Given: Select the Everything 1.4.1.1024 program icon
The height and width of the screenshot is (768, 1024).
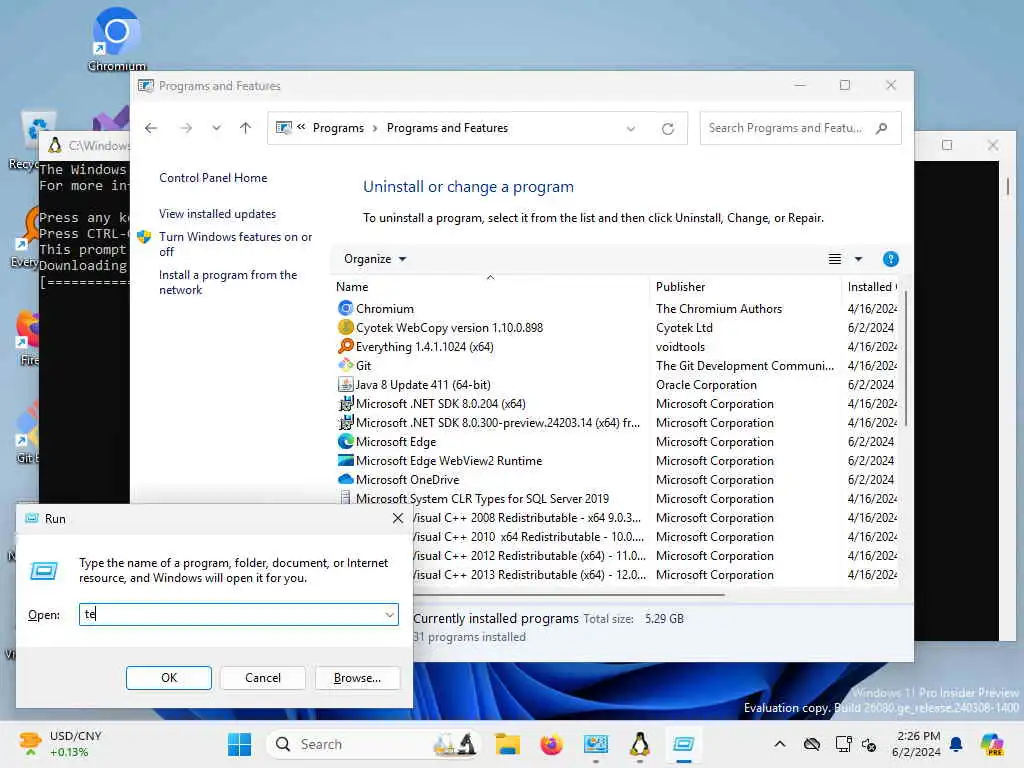Looking at the screenshot, I should (x=345, y=346).
